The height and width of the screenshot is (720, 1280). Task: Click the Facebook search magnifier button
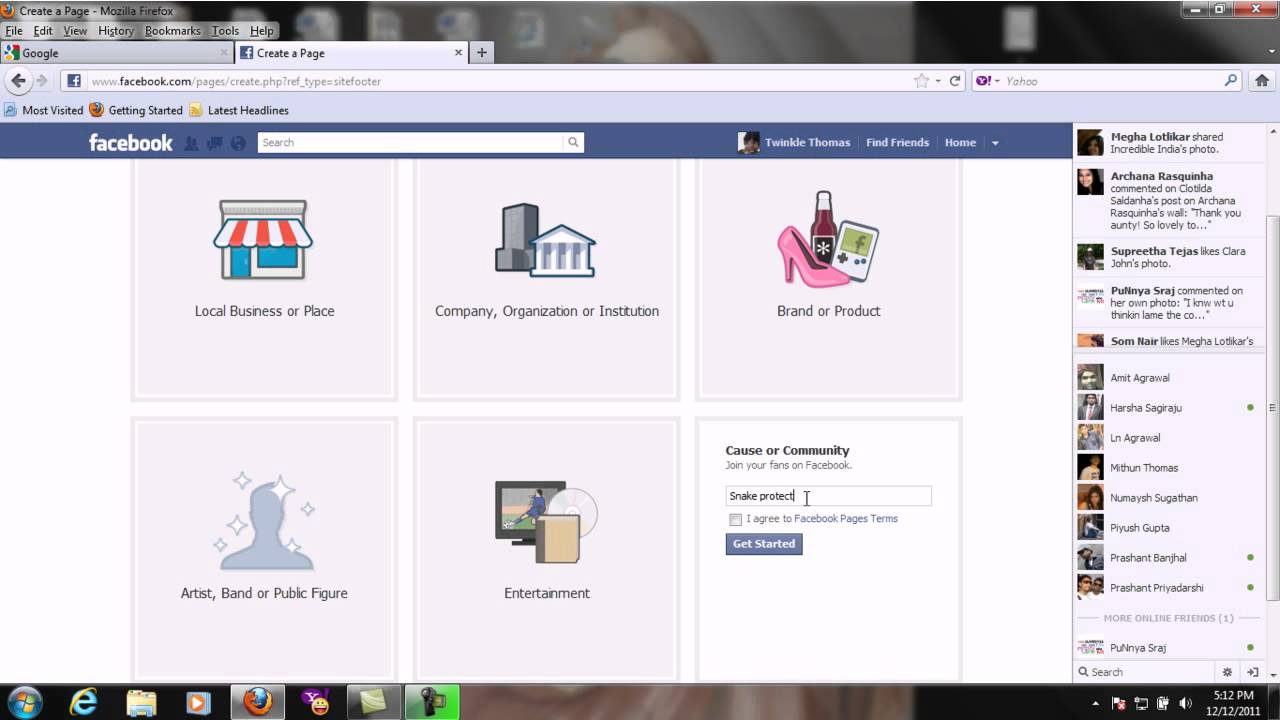(573, 142)
